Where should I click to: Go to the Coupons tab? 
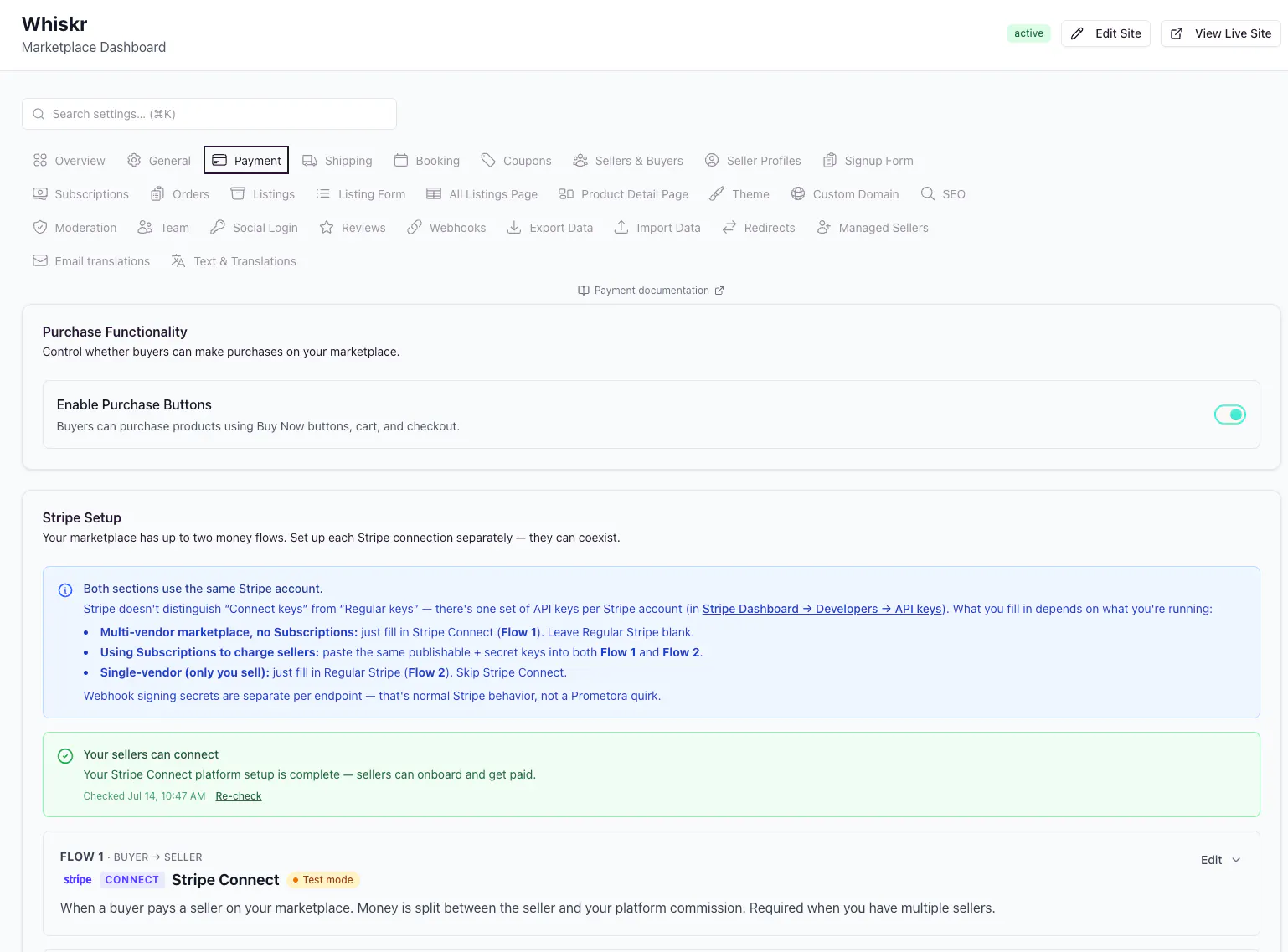(x=516, y=160)
